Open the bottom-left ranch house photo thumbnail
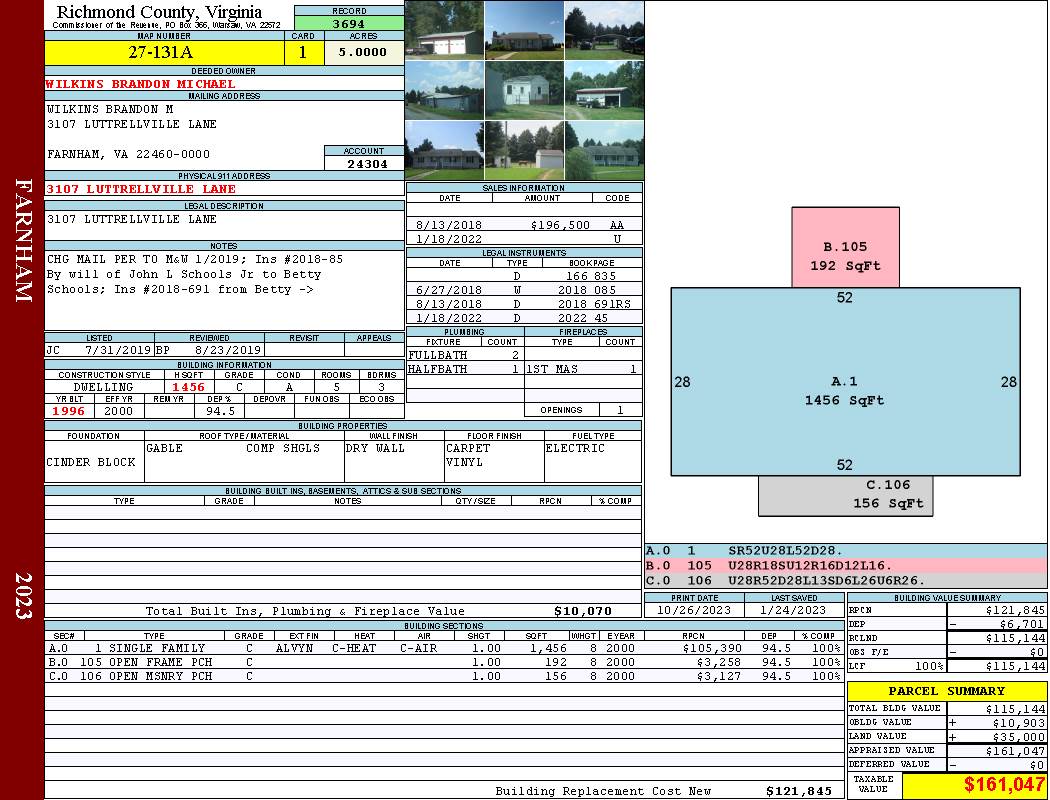 pos(445,150)
